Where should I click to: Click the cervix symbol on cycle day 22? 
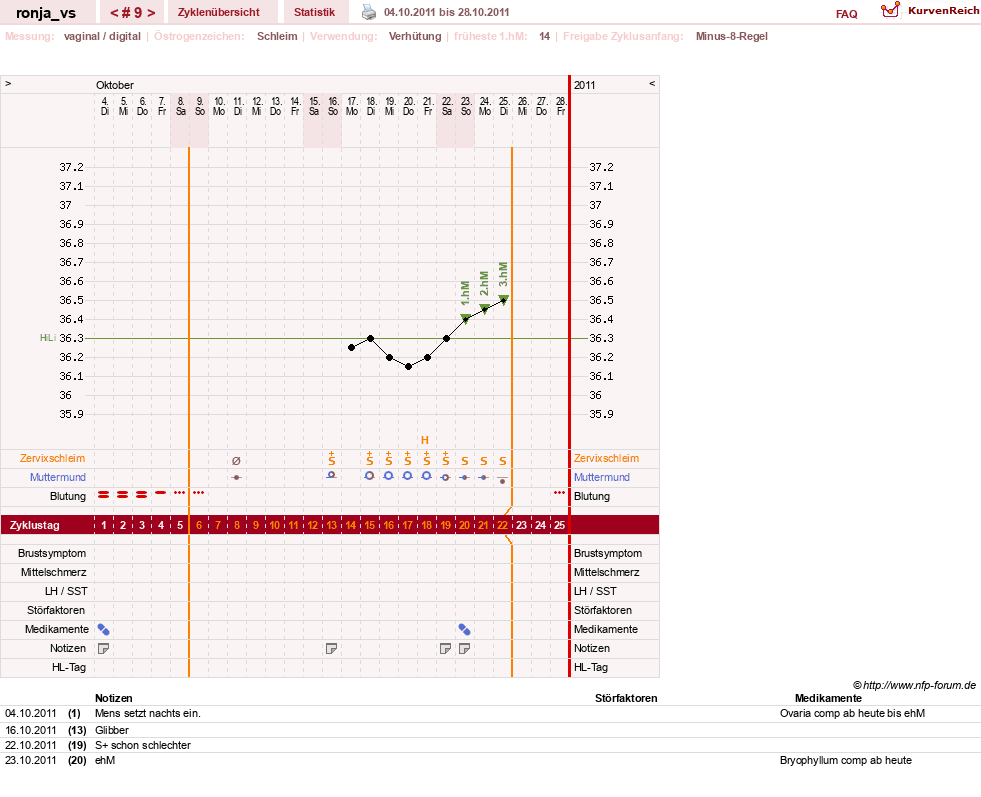502,480
